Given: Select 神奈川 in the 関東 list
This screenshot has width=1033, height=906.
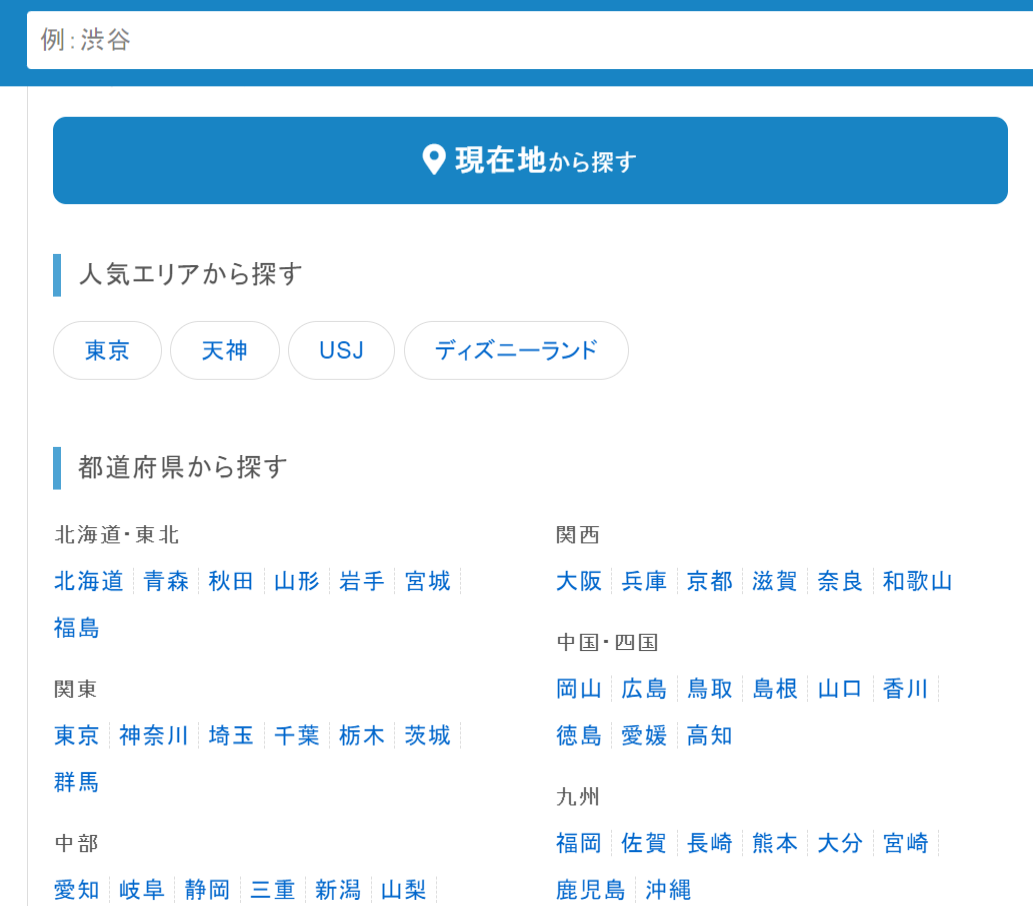Looking at the screenshot, I should (x=154, y=736).
